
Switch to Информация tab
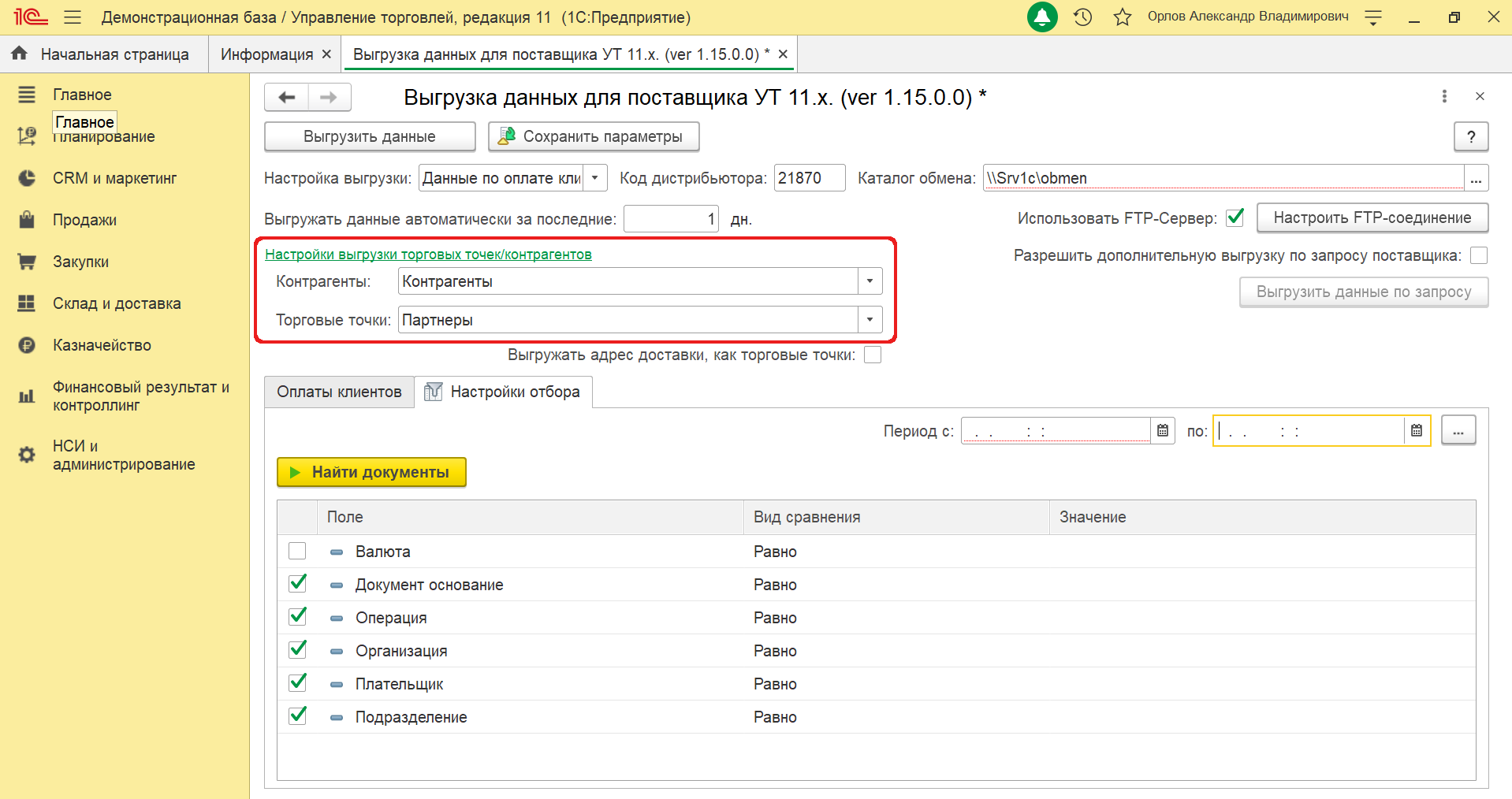click(x=267, y=54)
